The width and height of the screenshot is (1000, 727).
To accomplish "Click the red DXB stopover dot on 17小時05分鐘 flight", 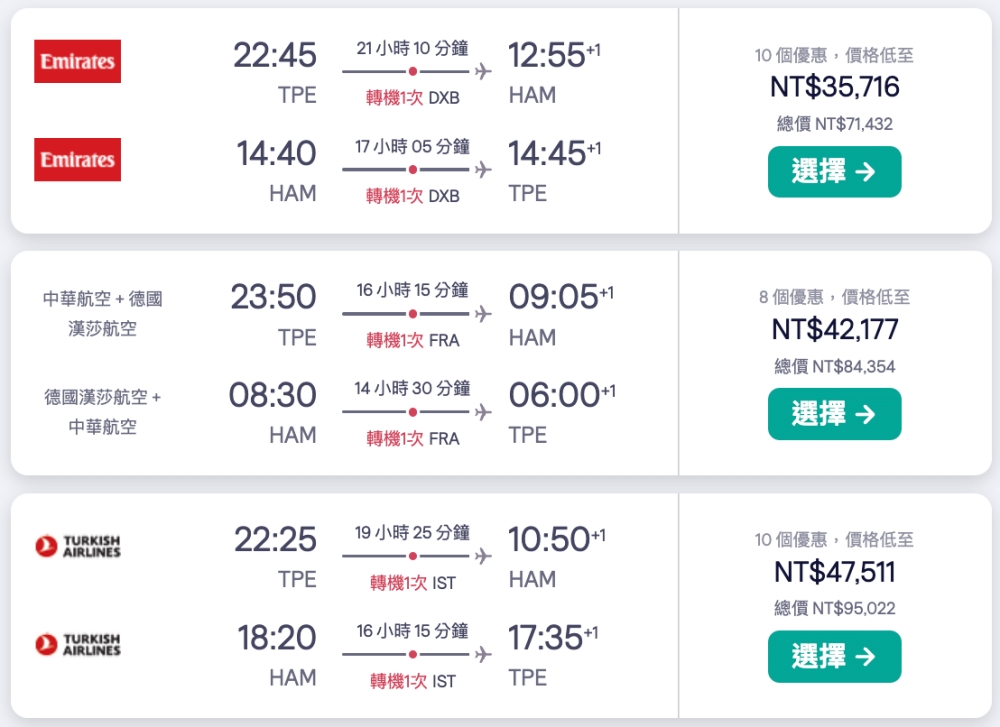I will click(413, 170).
